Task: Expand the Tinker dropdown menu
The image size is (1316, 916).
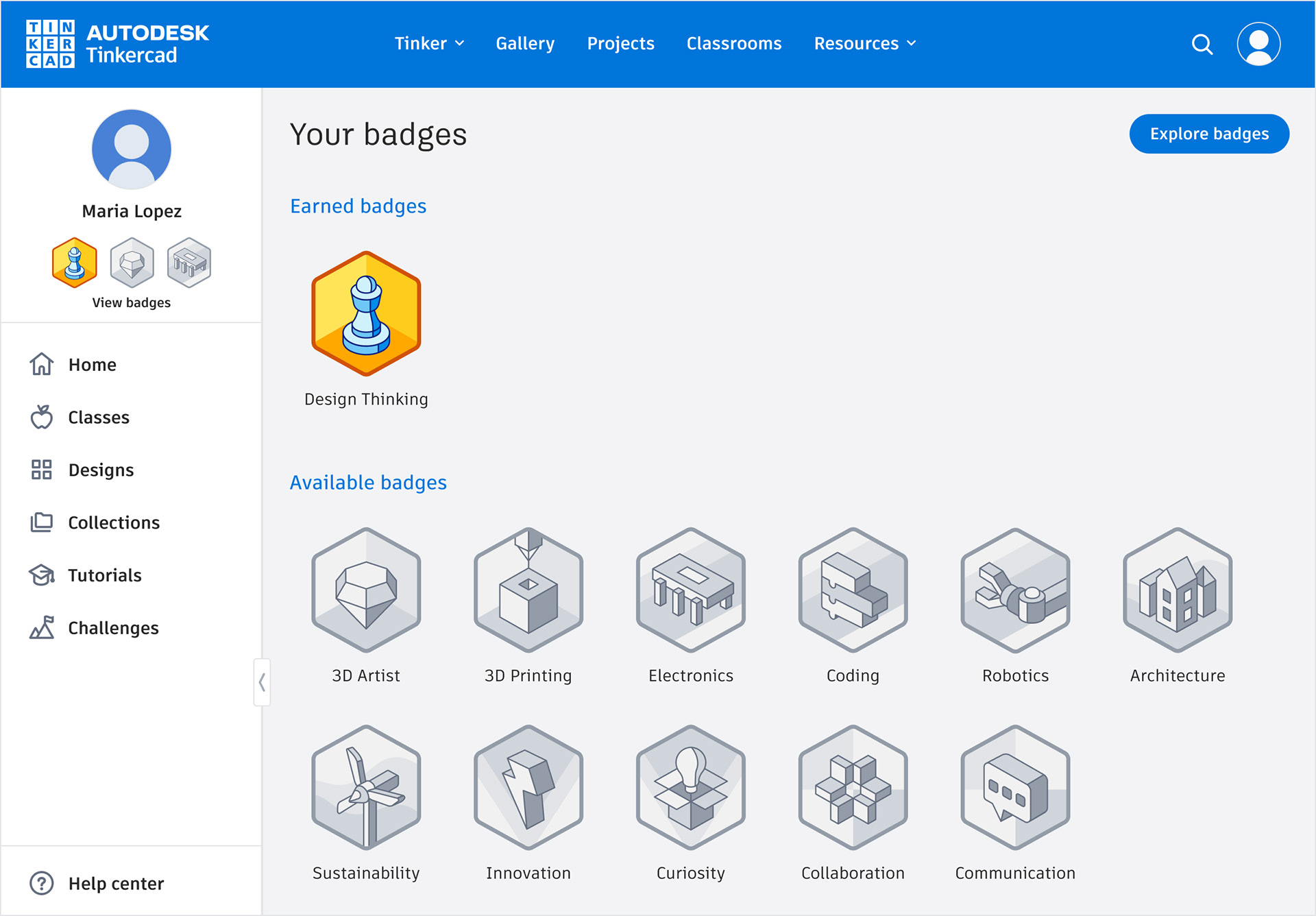Action: (429, 44)
